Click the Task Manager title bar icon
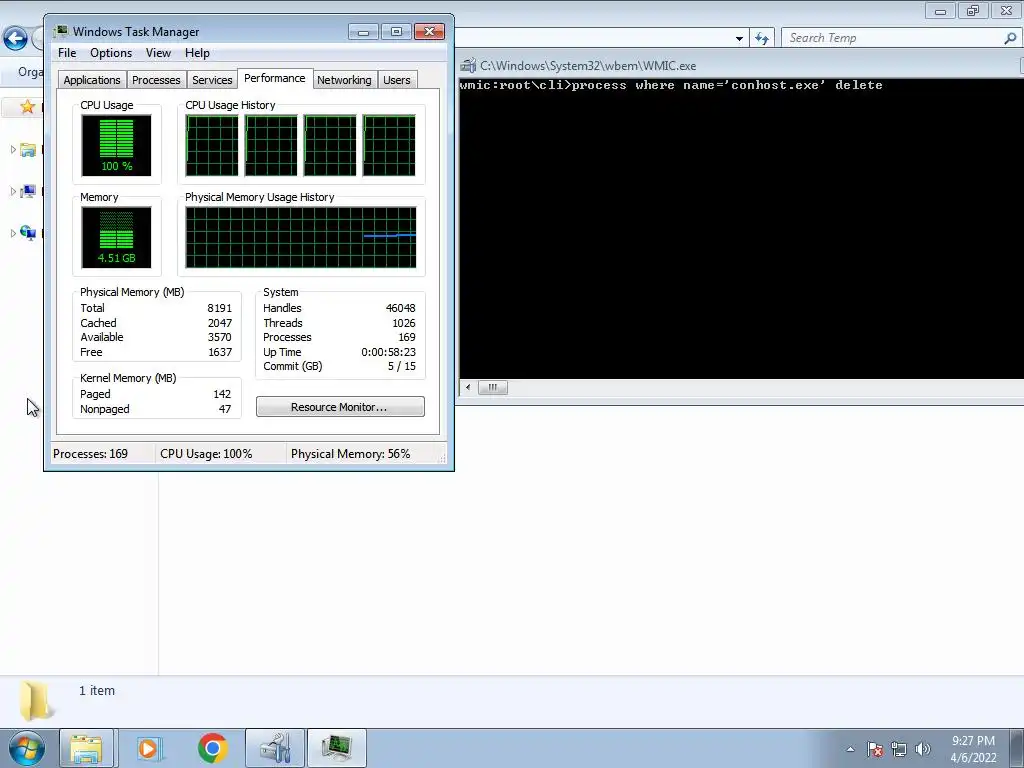Image resolution: width=1024 pixels, height=768 pixels. pyautogui.click(x=61, y=31)
